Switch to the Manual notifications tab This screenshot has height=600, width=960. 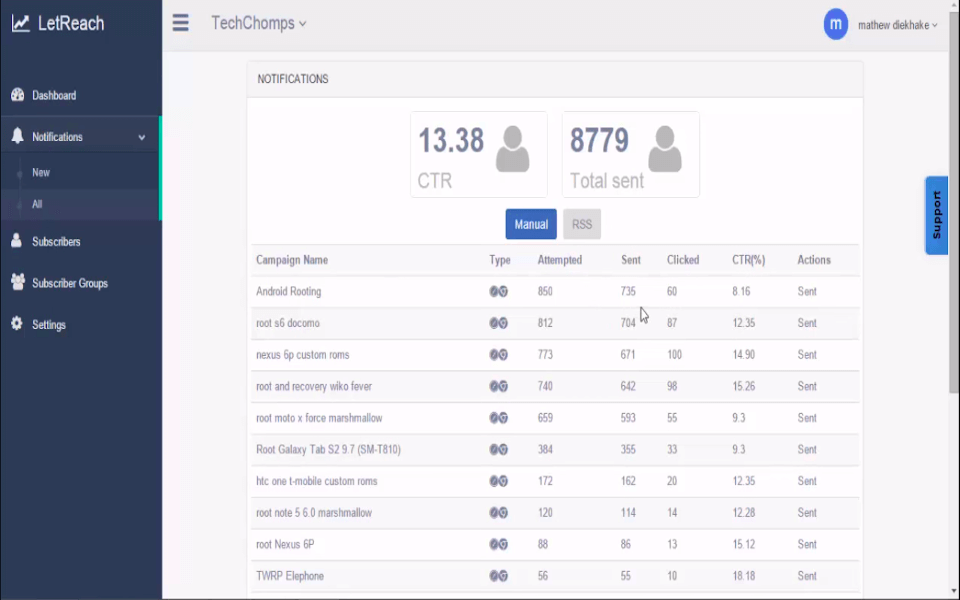coord(531,224)
